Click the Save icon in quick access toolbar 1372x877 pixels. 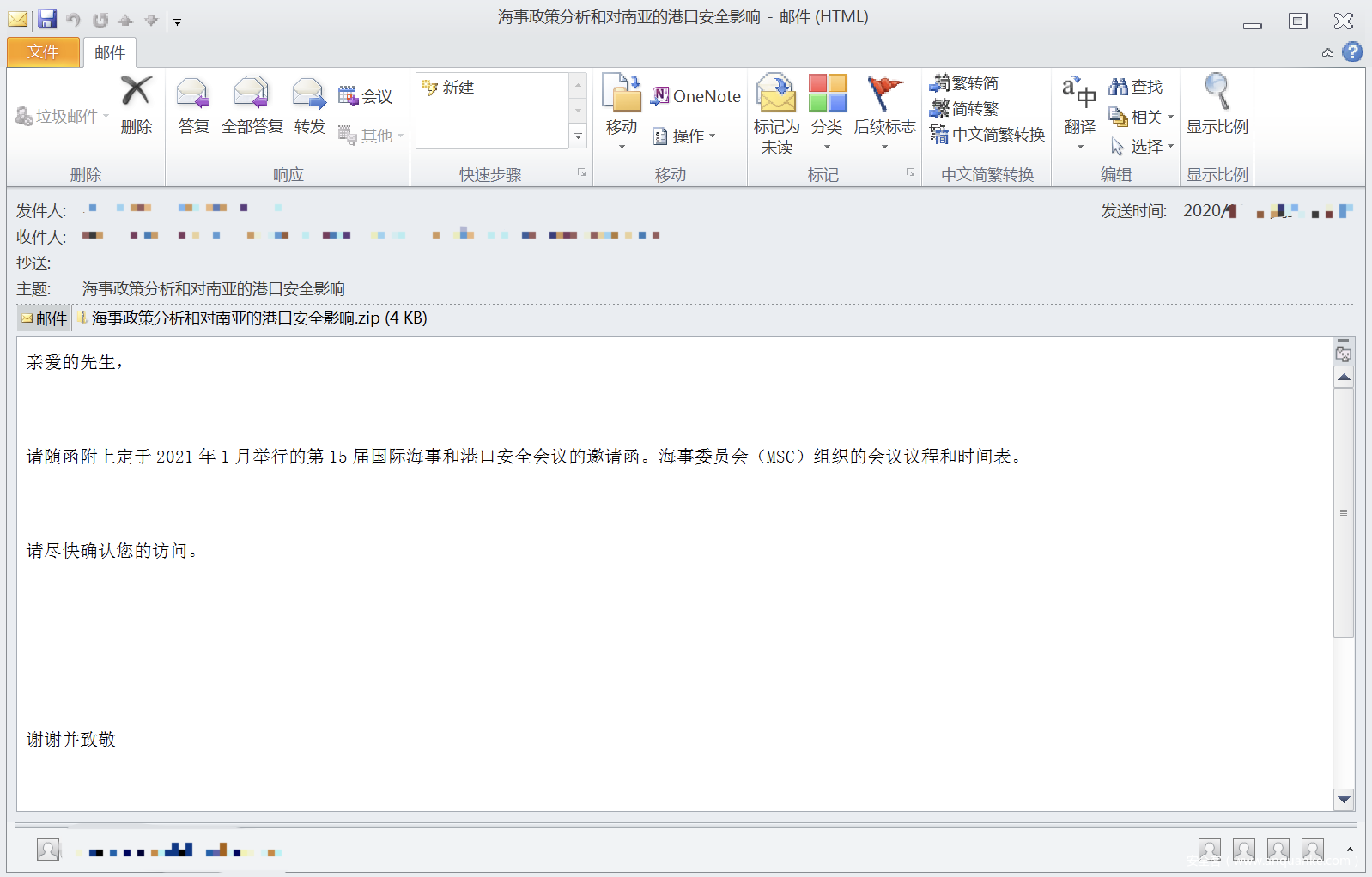pyautogui.click(x=47, y=19)
